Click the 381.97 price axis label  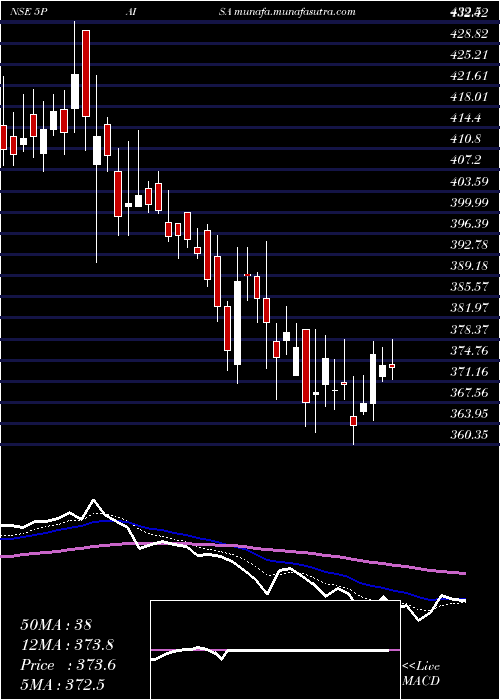point(468,308)
